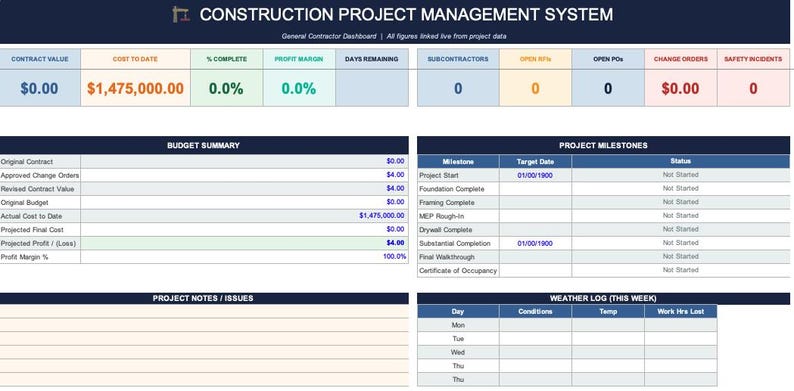Click the Temp cell for Tue
Viewport: 794px width, 391px height.
(x=608, y=339)
